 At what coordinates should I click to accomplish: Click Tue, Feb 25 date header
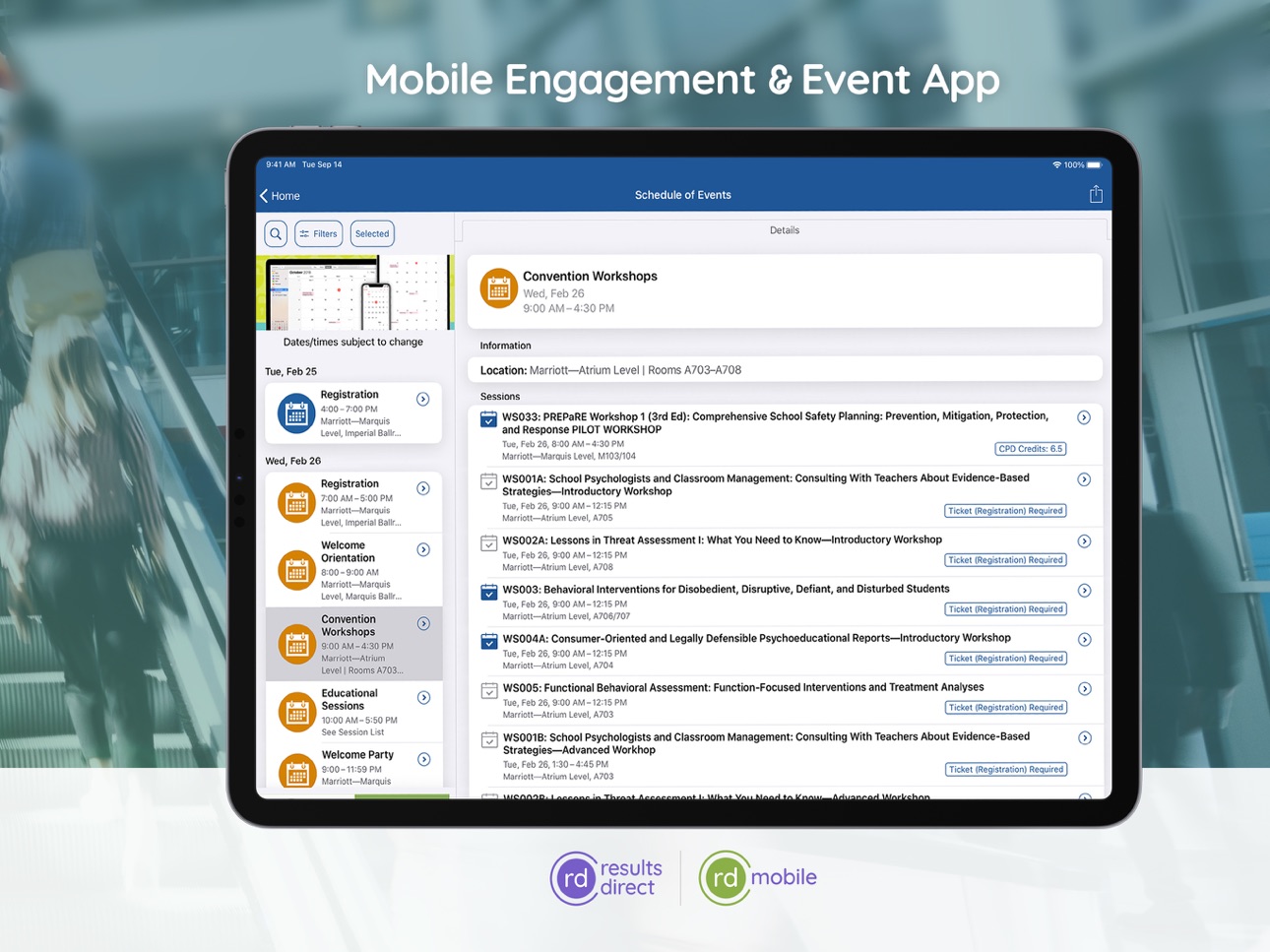click(x=291, y=372)
